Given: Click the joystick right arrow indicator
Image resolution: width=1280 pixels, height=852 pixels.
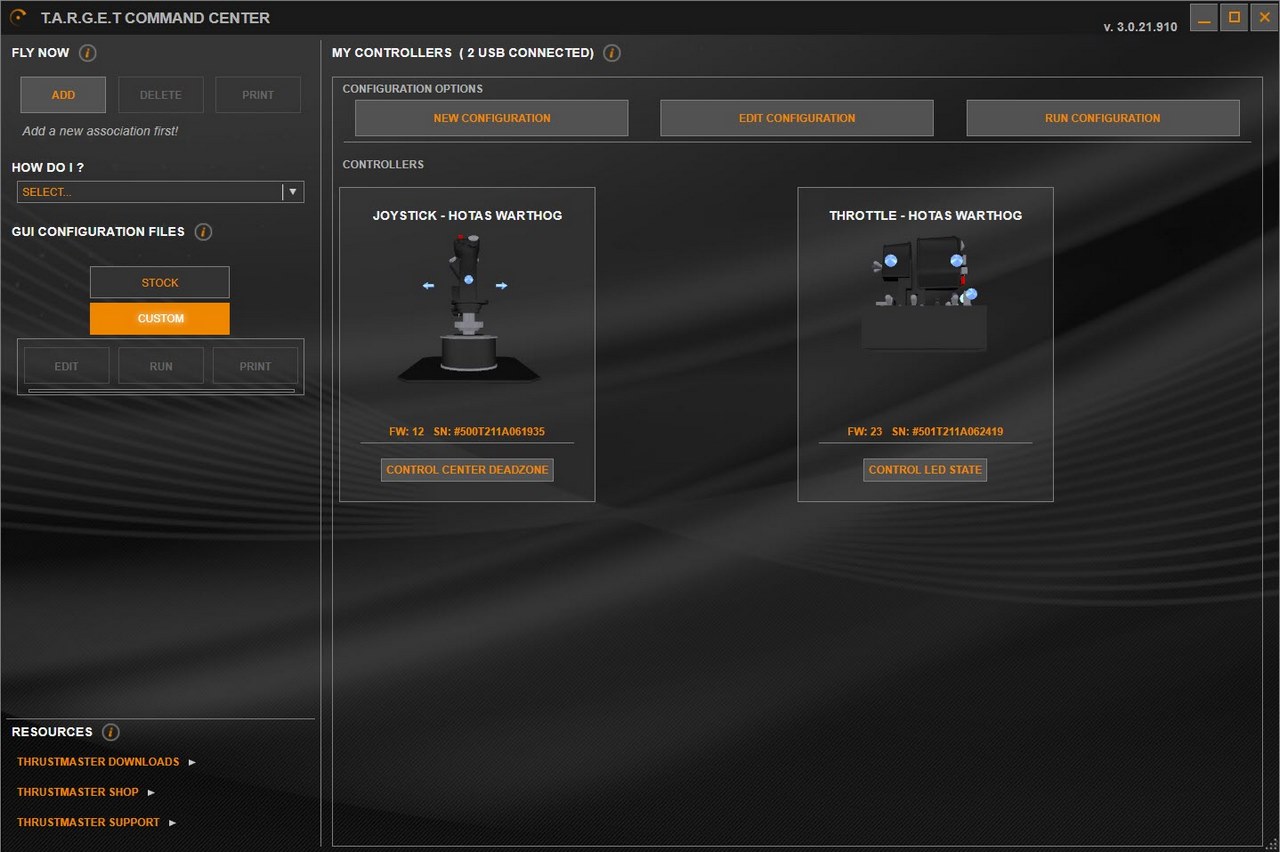Looking at the screenshot, I should [x=501, y=286].
